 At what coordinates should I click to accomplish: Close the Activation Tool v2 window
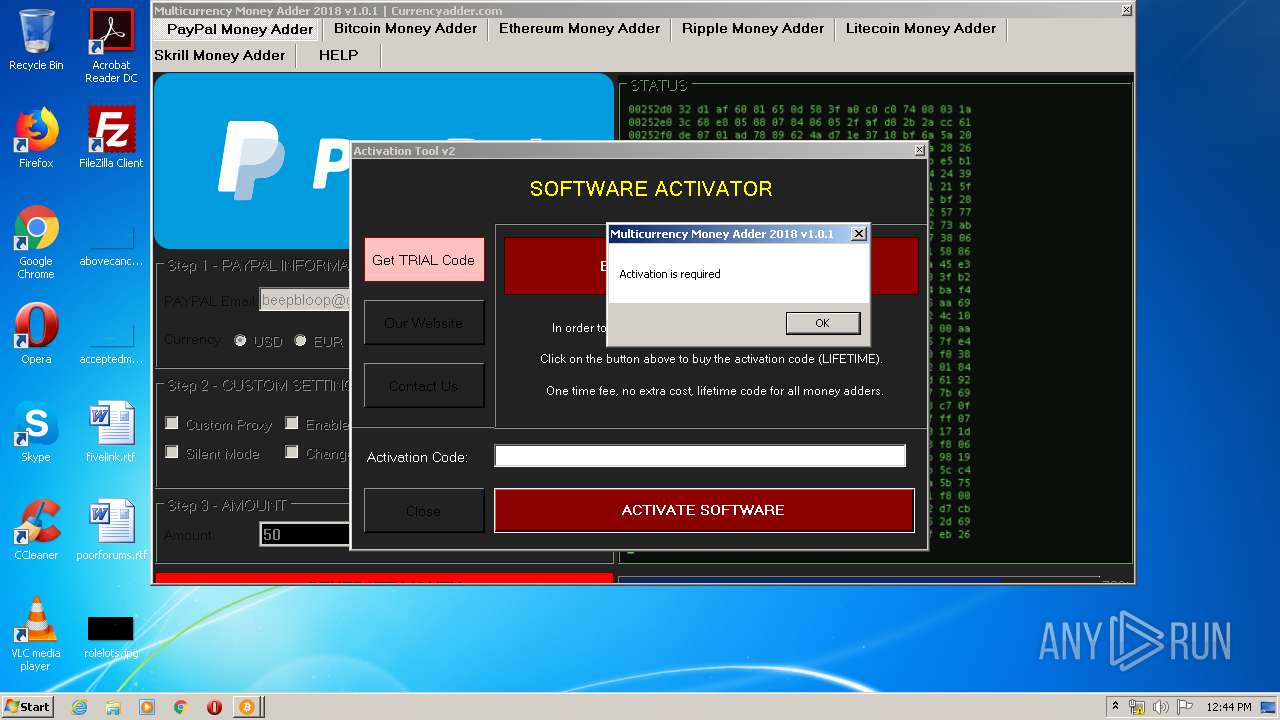coord(919,151)
